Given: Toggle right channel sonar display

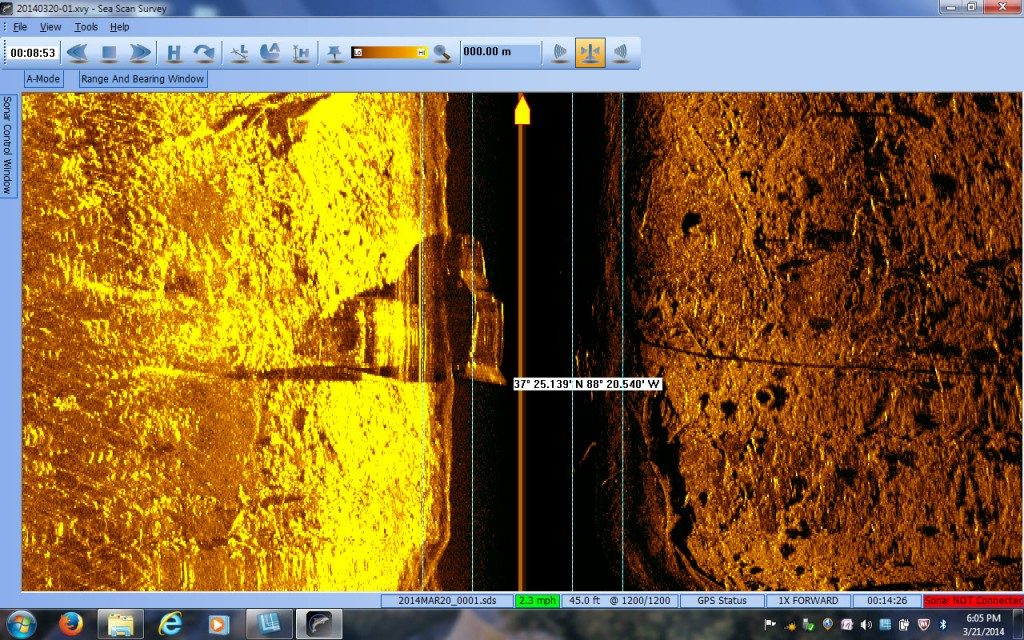Looking at the screenshot, I should pos(620,52).
